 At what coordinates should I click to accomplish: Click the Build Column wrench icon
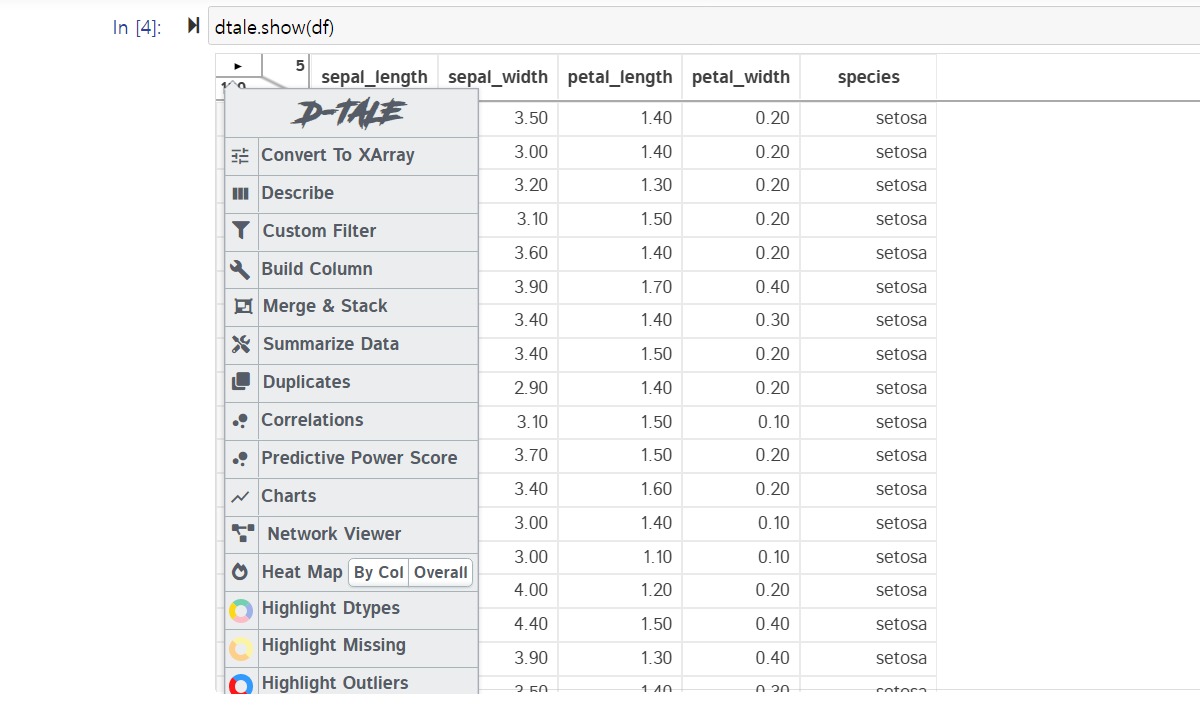[x=240, y=269]
